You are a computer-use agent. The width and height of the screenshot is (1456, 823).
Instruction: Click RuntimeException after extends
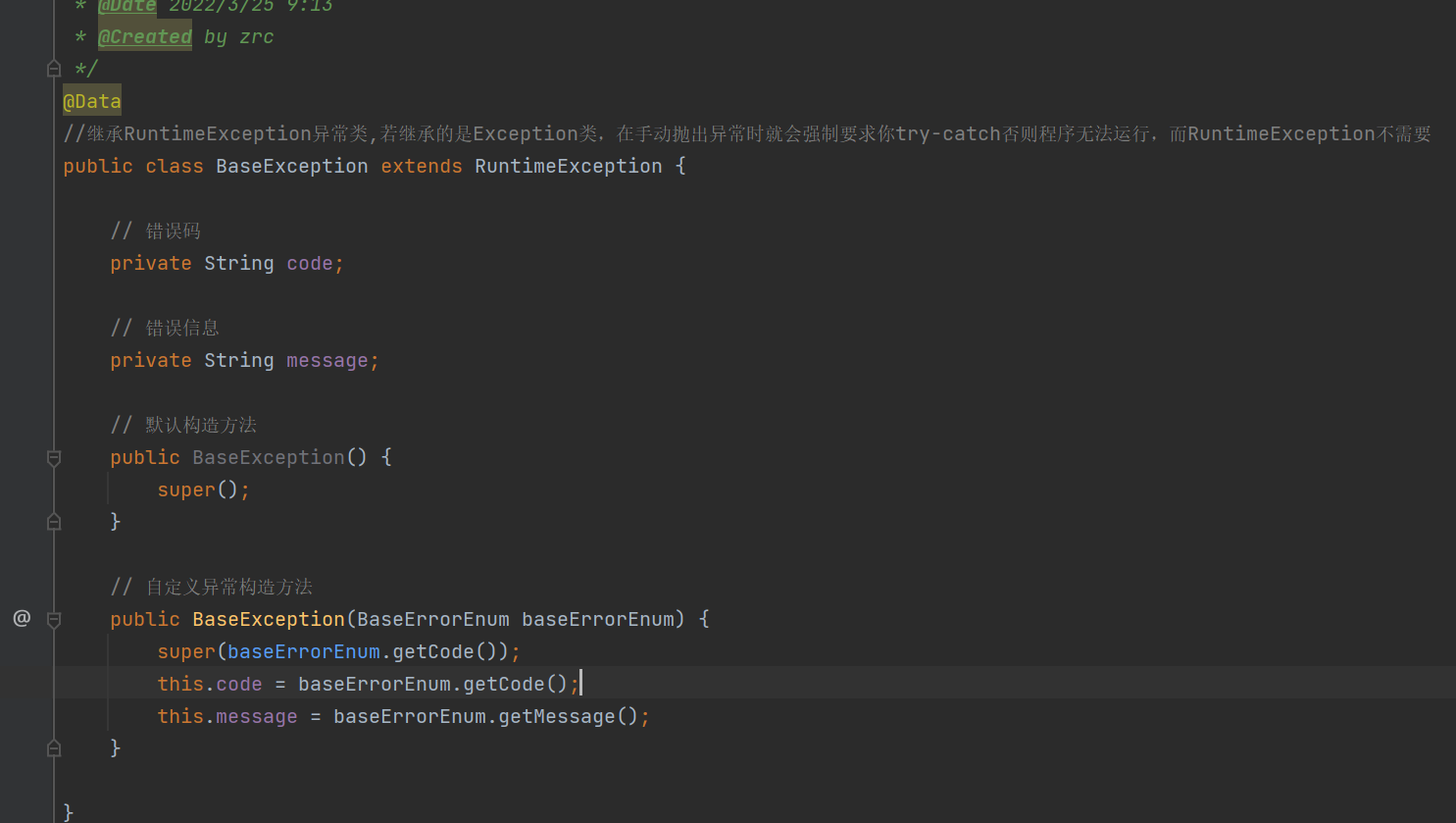click(569, 167)
